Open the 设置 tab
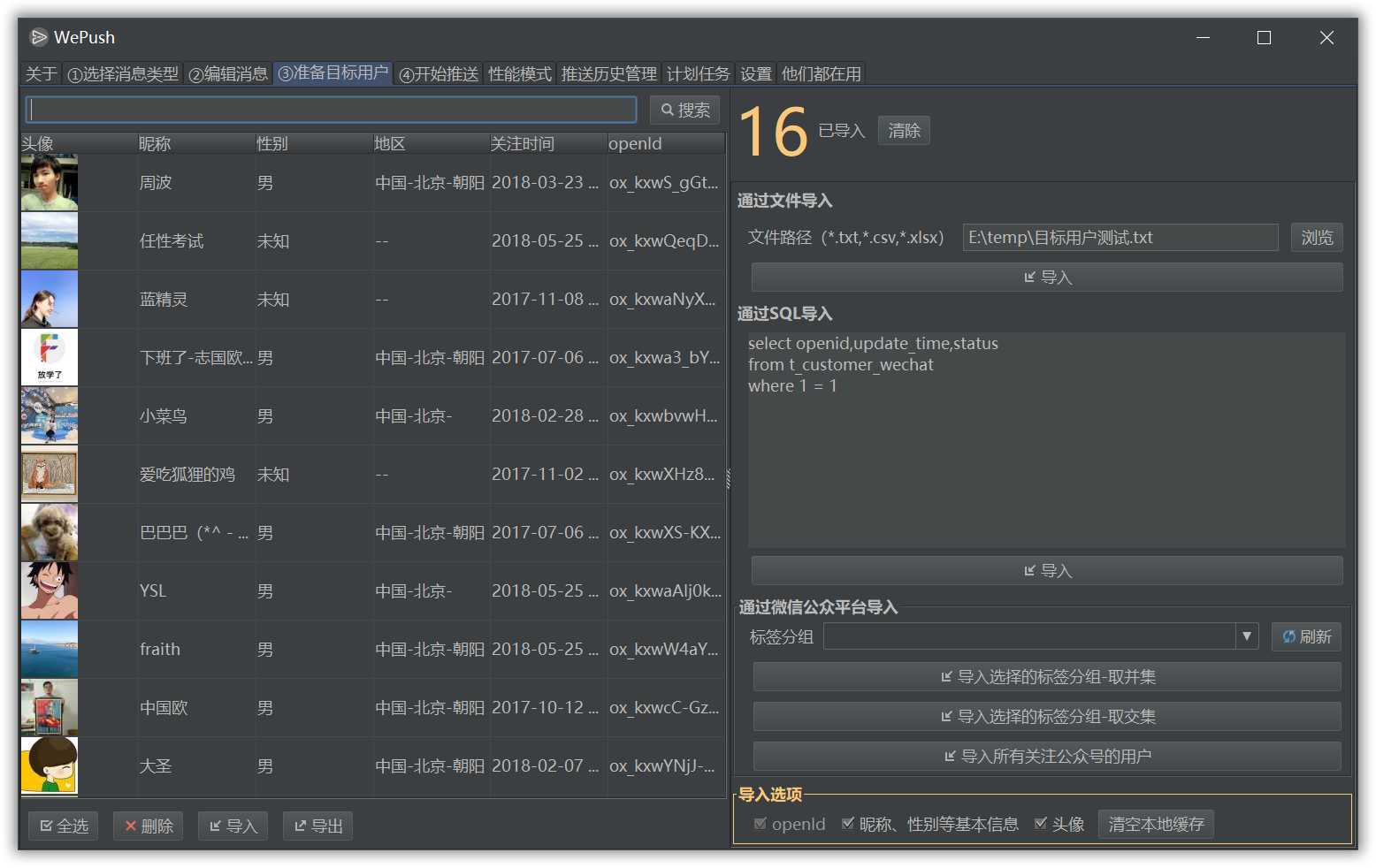Image resolution: width=1376 pixels, height=868 pixels. tap(756, 74)
